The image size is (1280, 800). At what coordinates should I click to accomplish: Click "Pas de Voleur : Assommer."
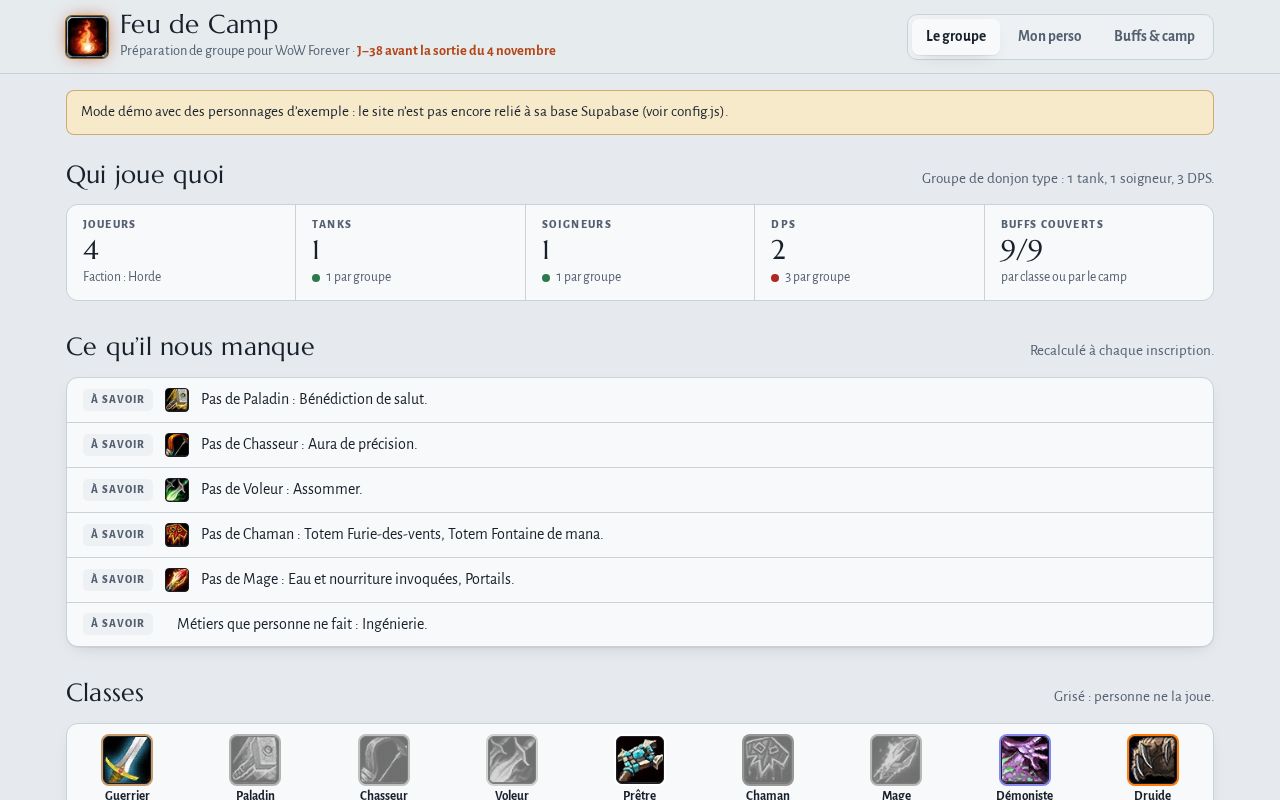coord(281,489)
